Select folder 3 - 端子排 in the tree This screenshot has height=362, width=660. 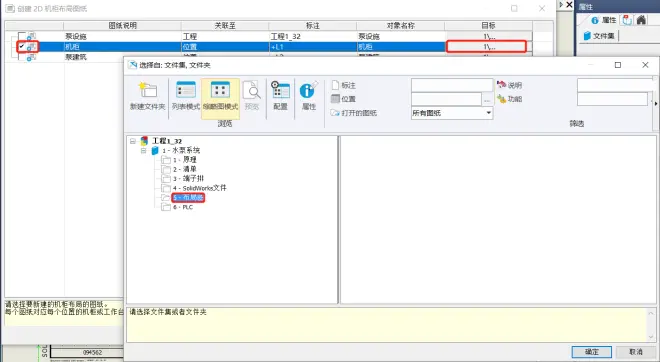pyautogui.click(x=188, y=178)
